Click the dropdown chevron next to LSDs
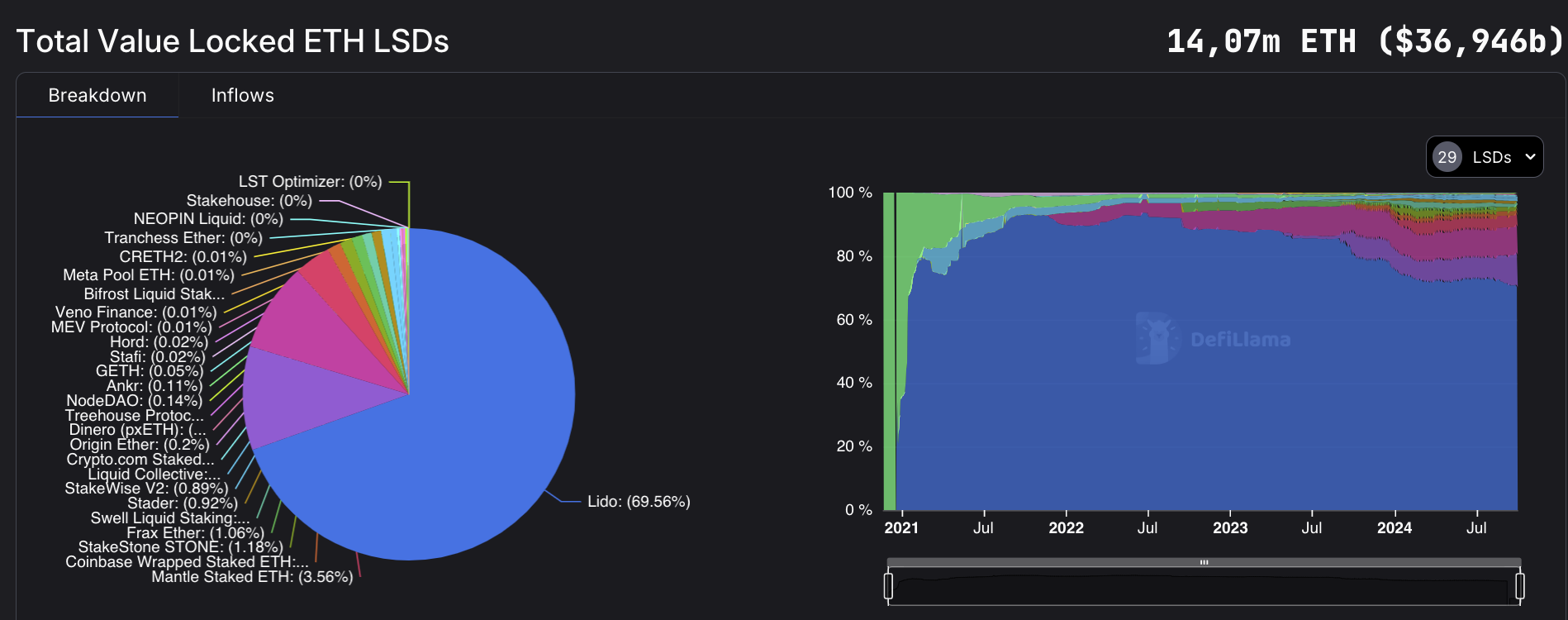Screen dimensions: 1568x620 [x=1530, y=157]
